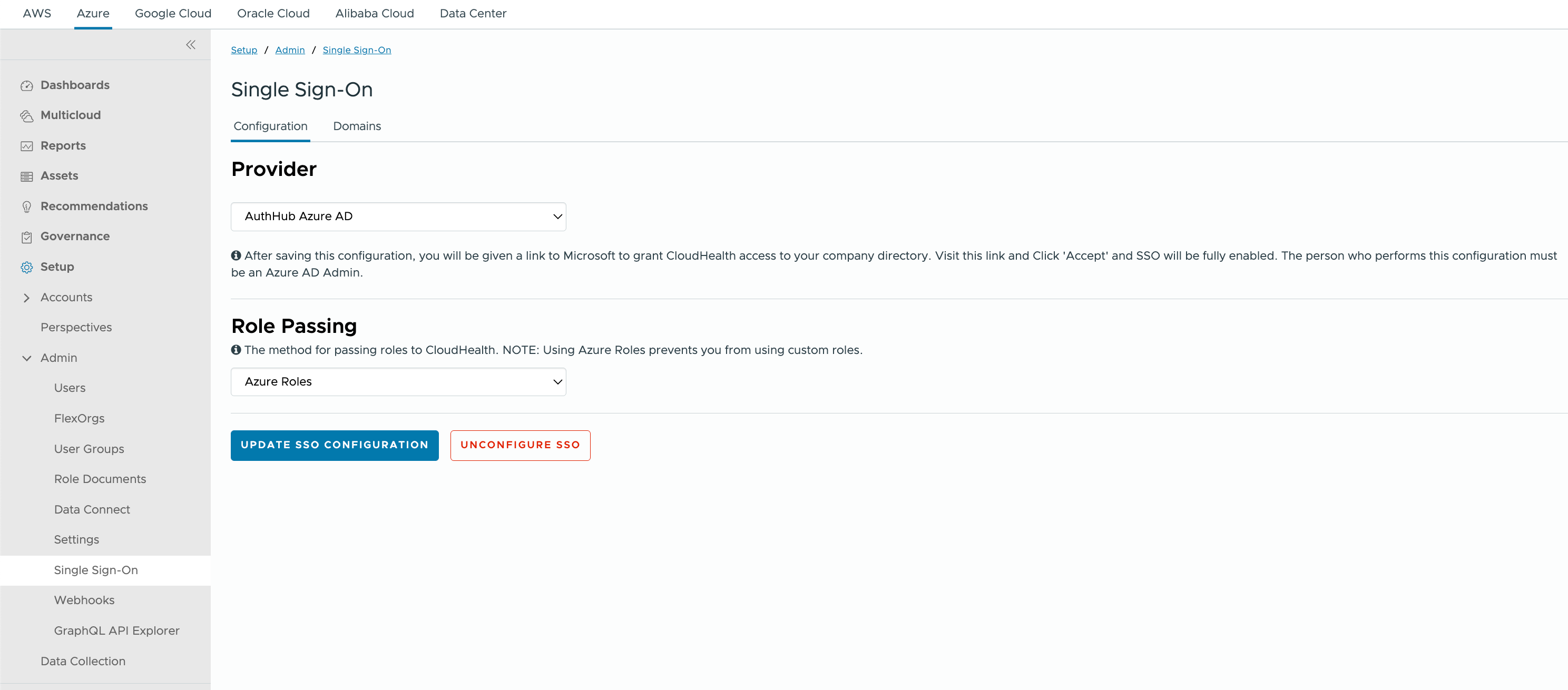
Task: Open GraphQL API Explorer in sidebar
Action: (116, 630)
